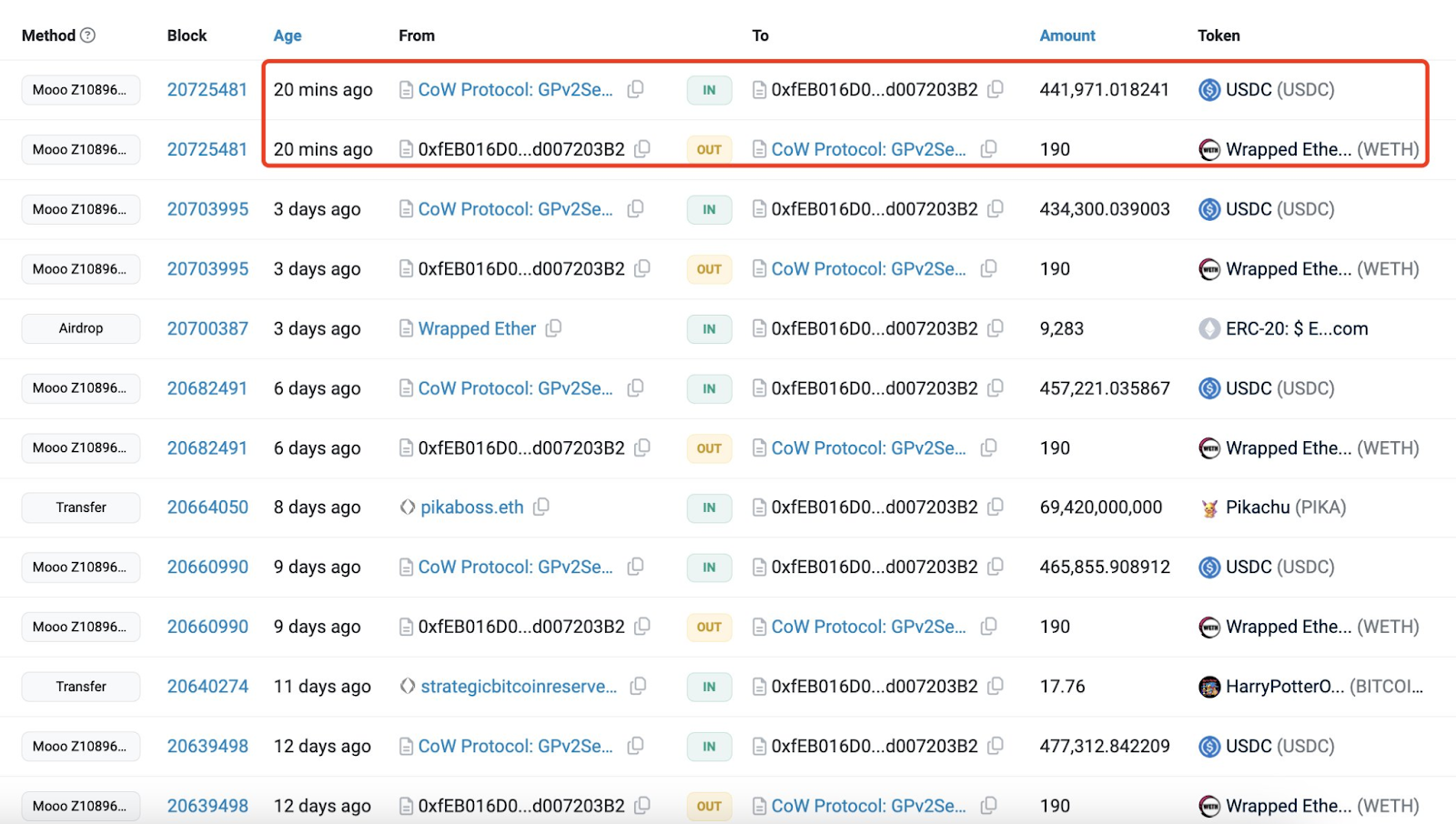This screenshot has height=824, width=1456.
Task: Open HarryPotterO... (BITCOI... token link
Action: tap(1325, 687)
